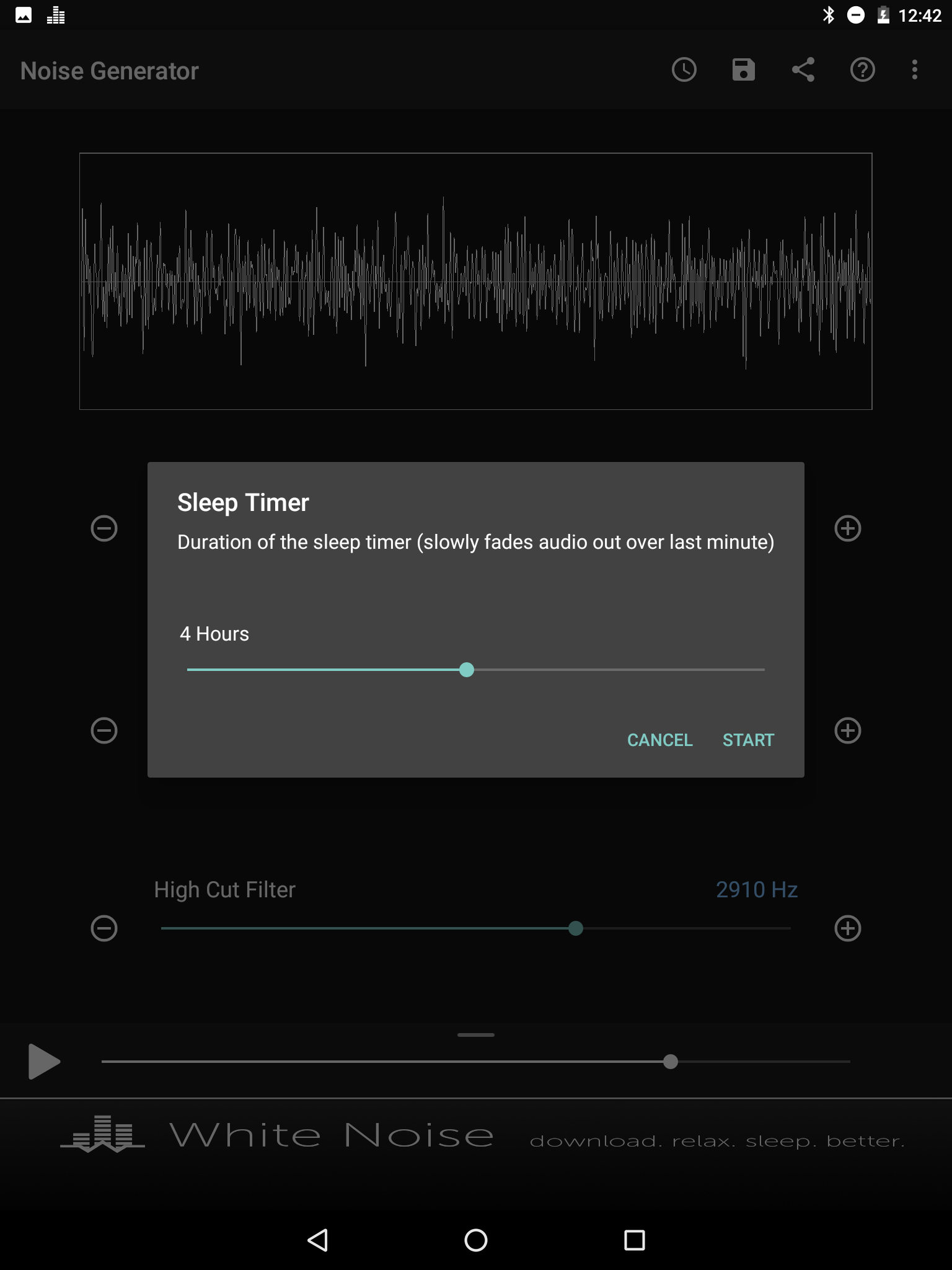Viewport: 952px width, 1270px height.
Task: Tap the share icon in the toolbar
Action: (803, 70)
